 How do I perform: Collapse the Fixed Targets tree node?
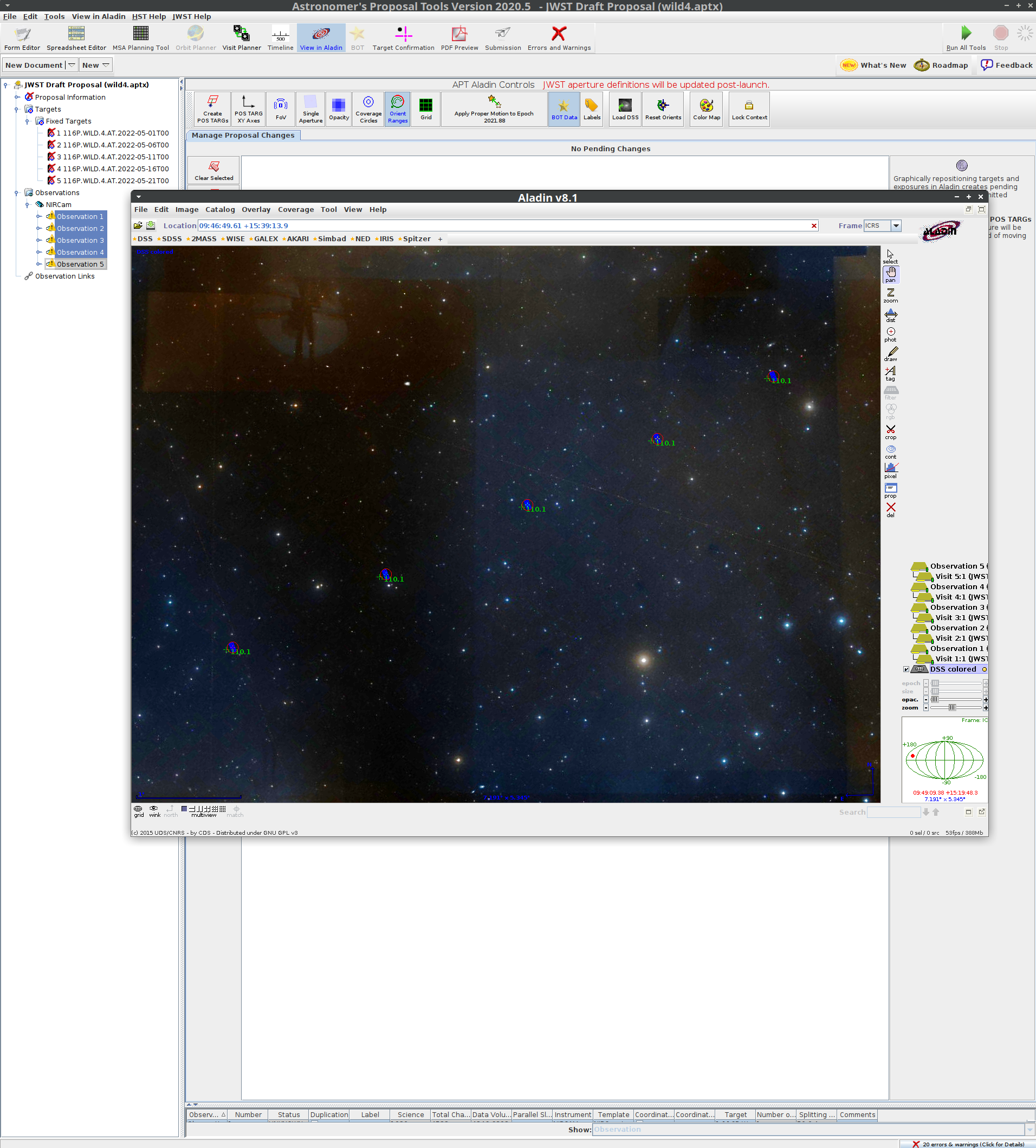(x=27, y=121)
